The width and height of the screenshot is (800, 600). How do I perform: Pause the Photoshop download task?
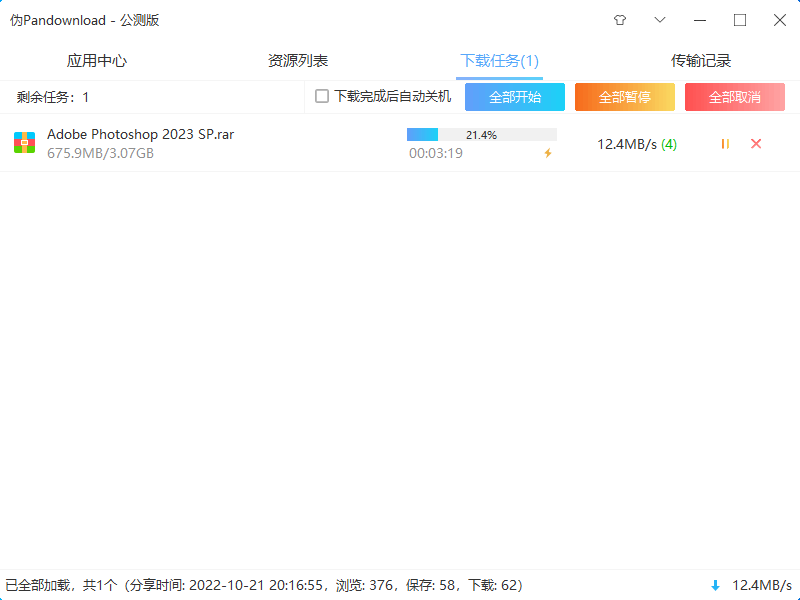725,144
